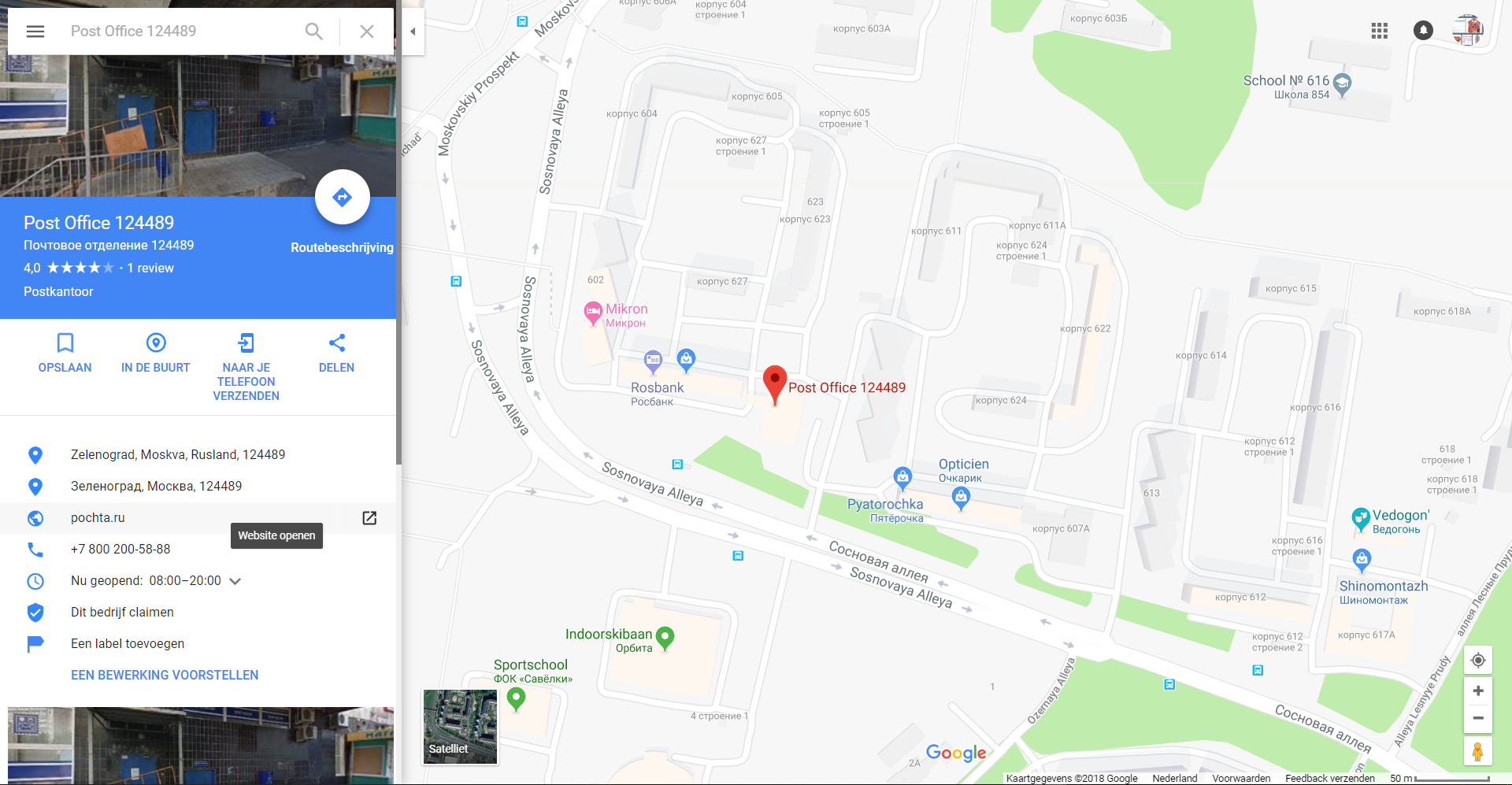The image size is (1512, 785).
Task: Zoom in on the map
Action: click(x=1478, y=691)
